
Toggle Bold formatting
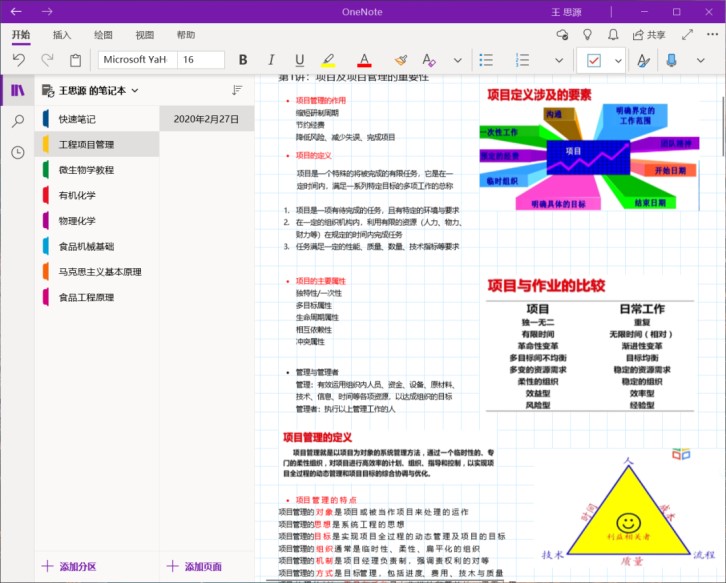[x=245, y=60]
